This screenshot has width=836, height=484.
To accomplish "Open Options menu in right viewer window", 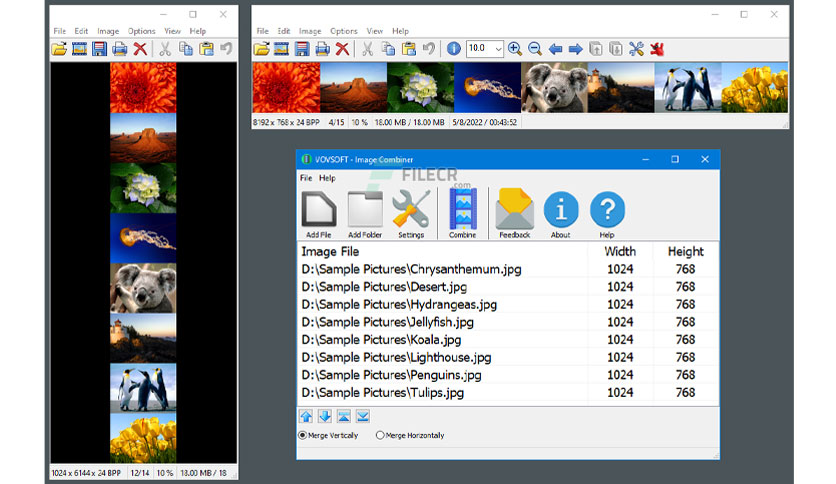I will pos(343,31).
